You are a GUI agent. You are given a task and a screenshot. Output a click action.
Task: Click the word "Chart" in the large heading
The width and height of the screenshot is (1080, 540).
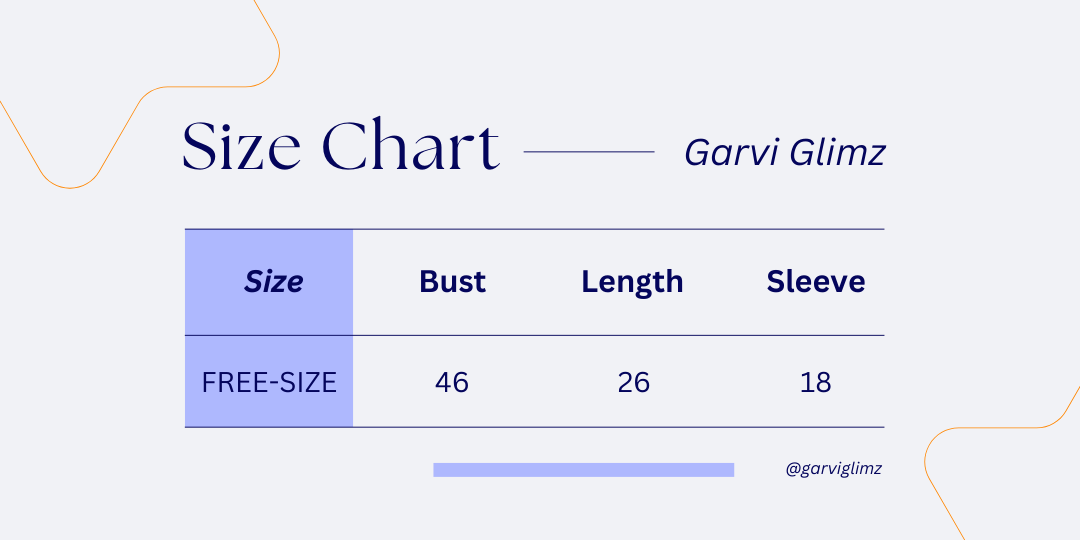tap(412, 147)
